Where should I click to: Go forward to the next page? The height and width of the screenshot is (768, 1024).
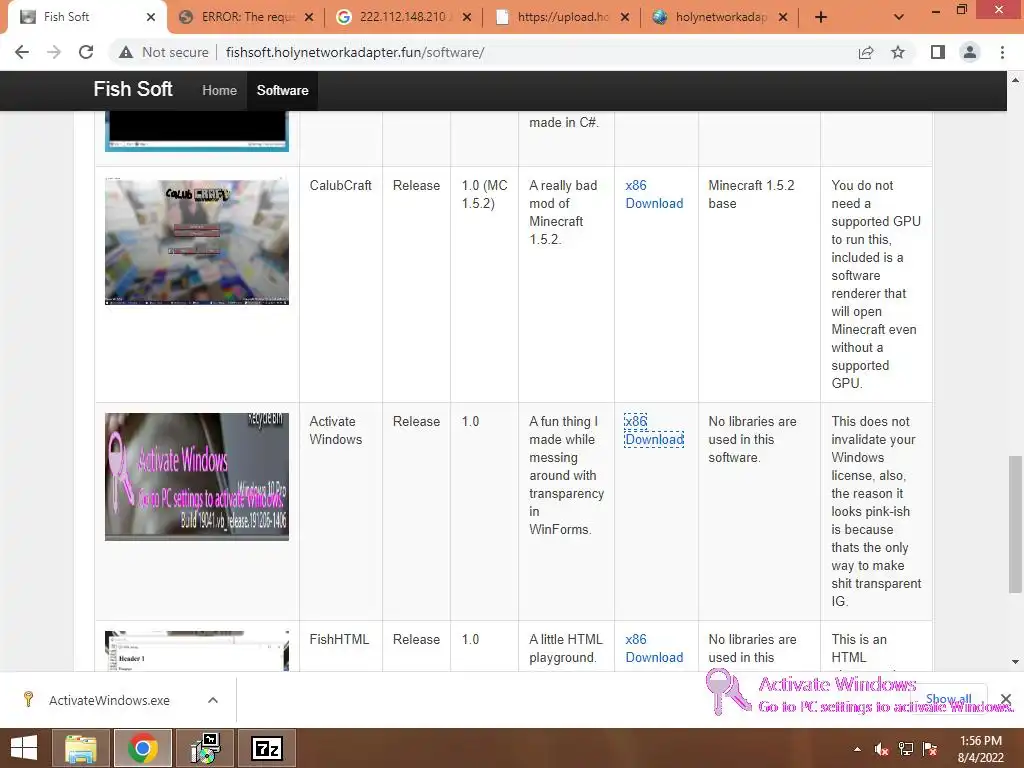click(54, 52)
